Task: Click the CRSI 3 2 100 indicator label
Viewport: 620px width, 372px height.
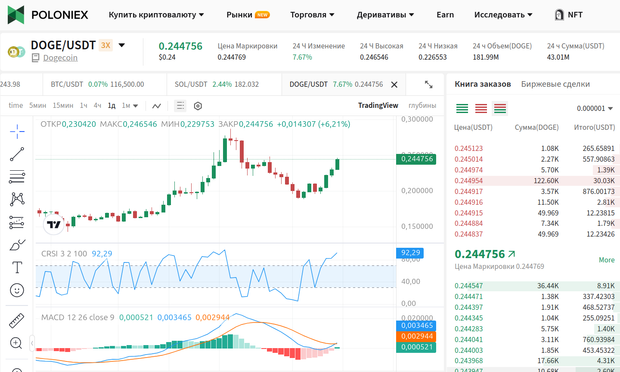Action: click(64, 254)
